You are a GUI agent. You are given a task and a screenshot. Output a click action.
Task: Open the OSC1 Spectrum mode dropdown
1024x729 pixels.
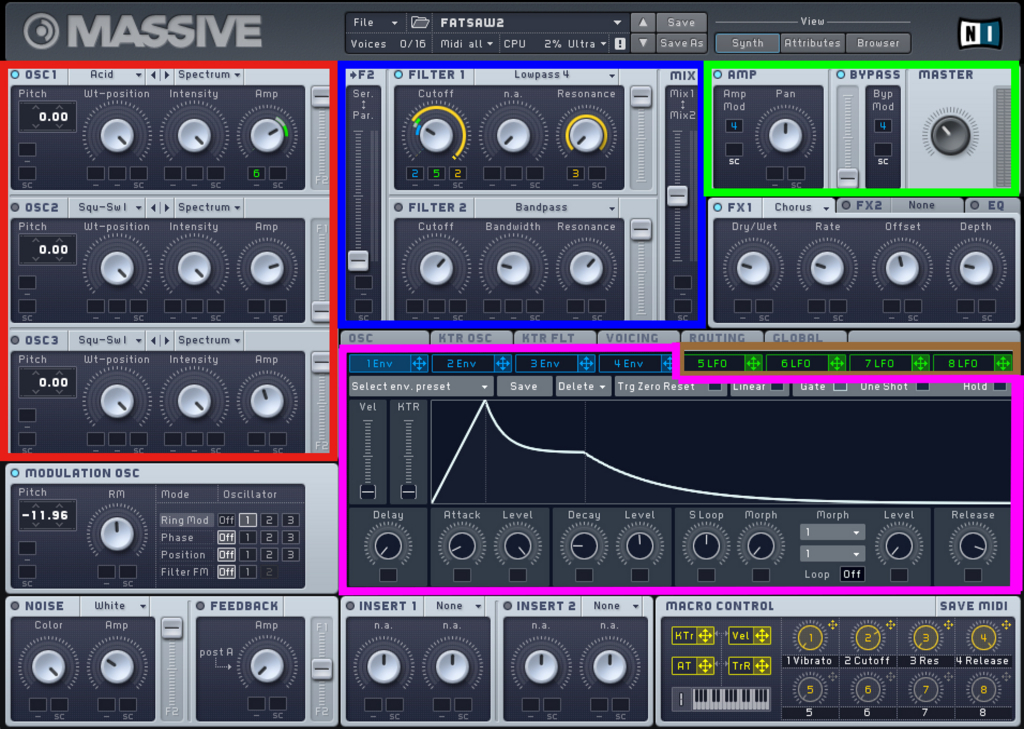209,75
